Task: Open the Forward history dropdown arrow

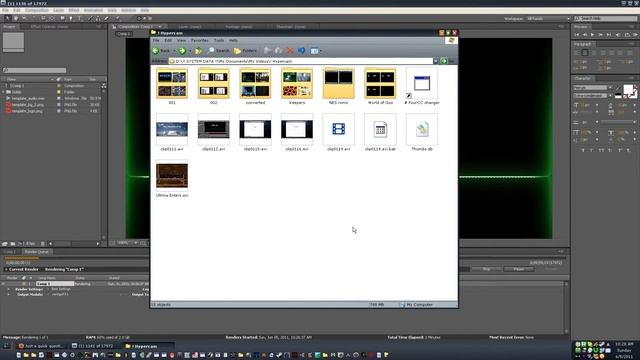Action: 190,51
